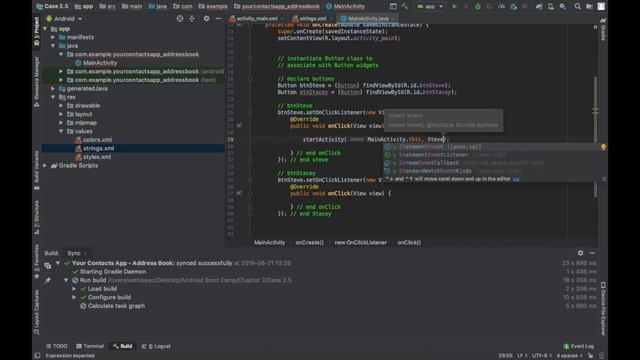Viewport: 640px width, 360px height.
Task: Open the Event Log
Action: [x=579, y=346]
